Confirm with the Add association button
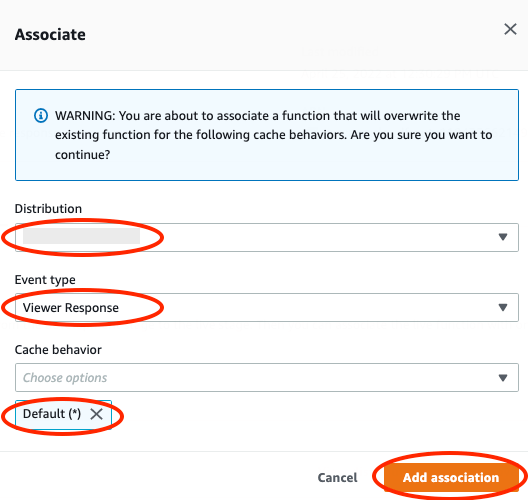The height and width of the screenshot is (500, 528). [x=451, y=477]
